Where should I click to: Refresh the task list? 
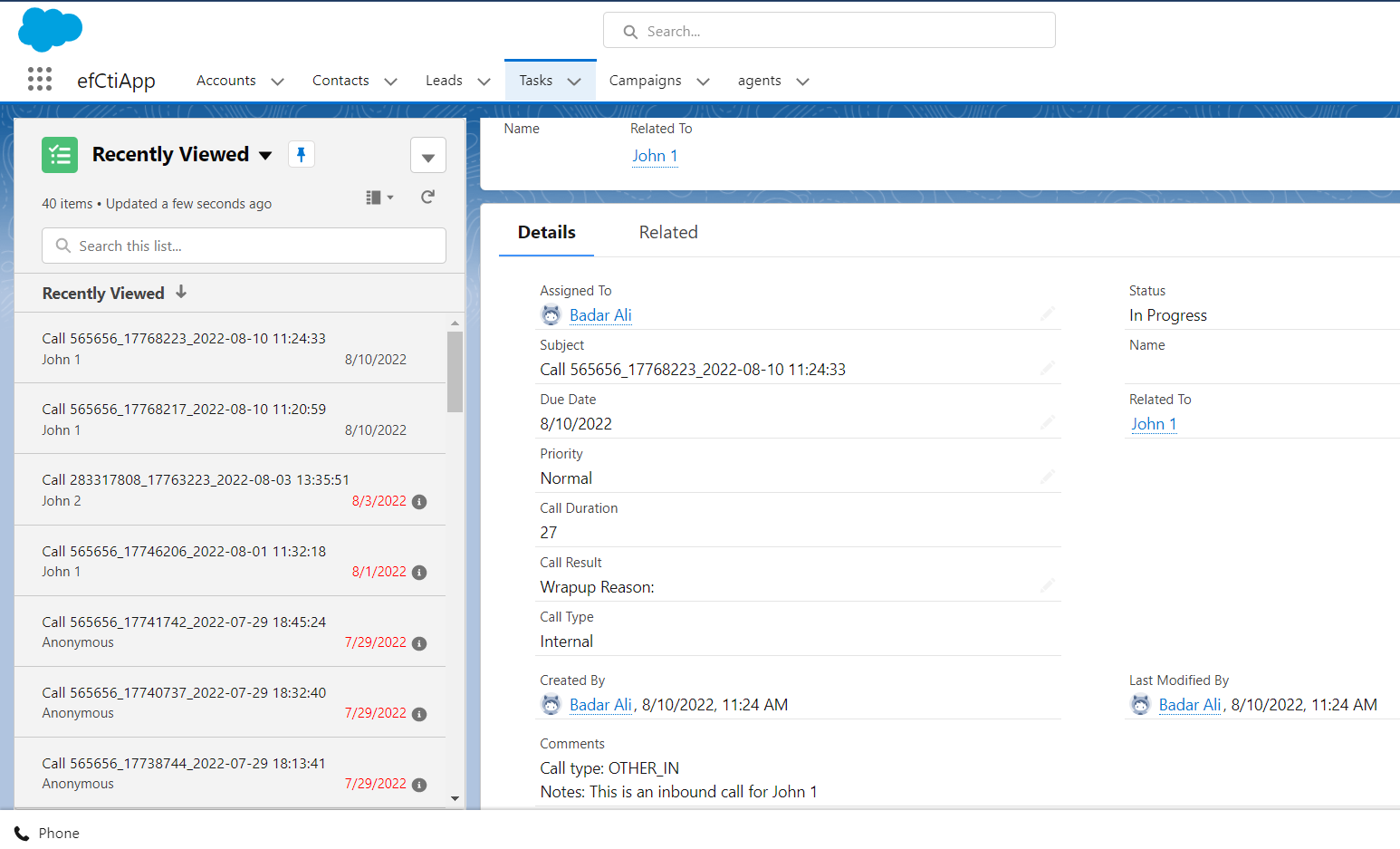click(427, 198)
